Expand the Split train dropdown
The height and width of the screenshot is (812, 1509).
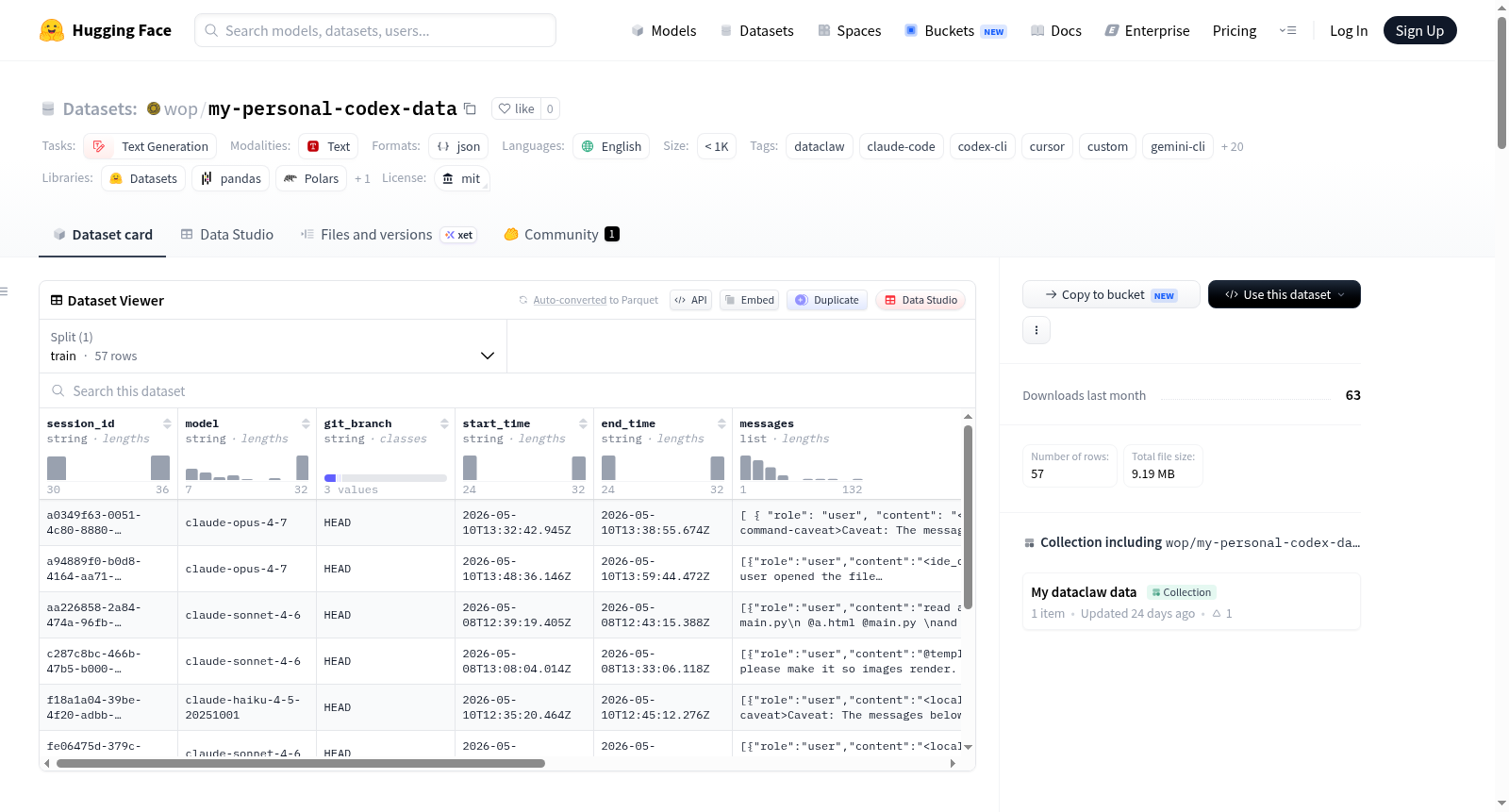(273, 346)
